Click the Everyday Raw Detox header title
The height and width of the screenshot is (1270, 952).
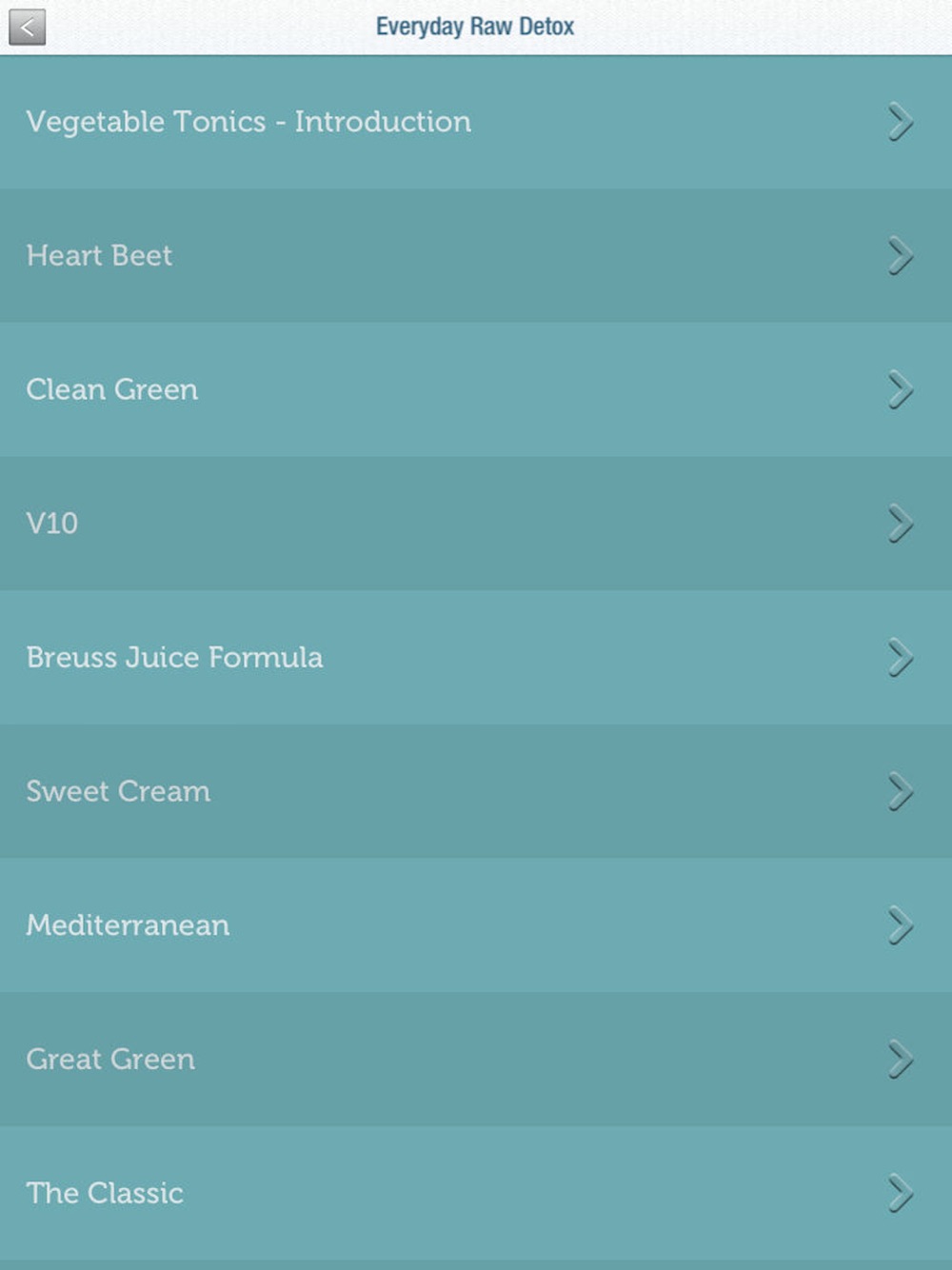click(475, 27)
